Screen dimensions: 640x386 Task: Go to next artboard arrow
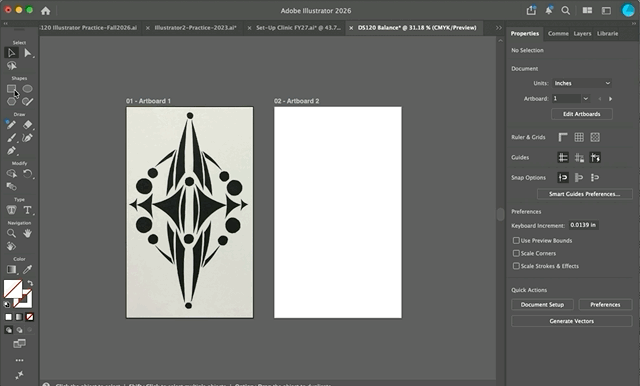tap(611, 98)
